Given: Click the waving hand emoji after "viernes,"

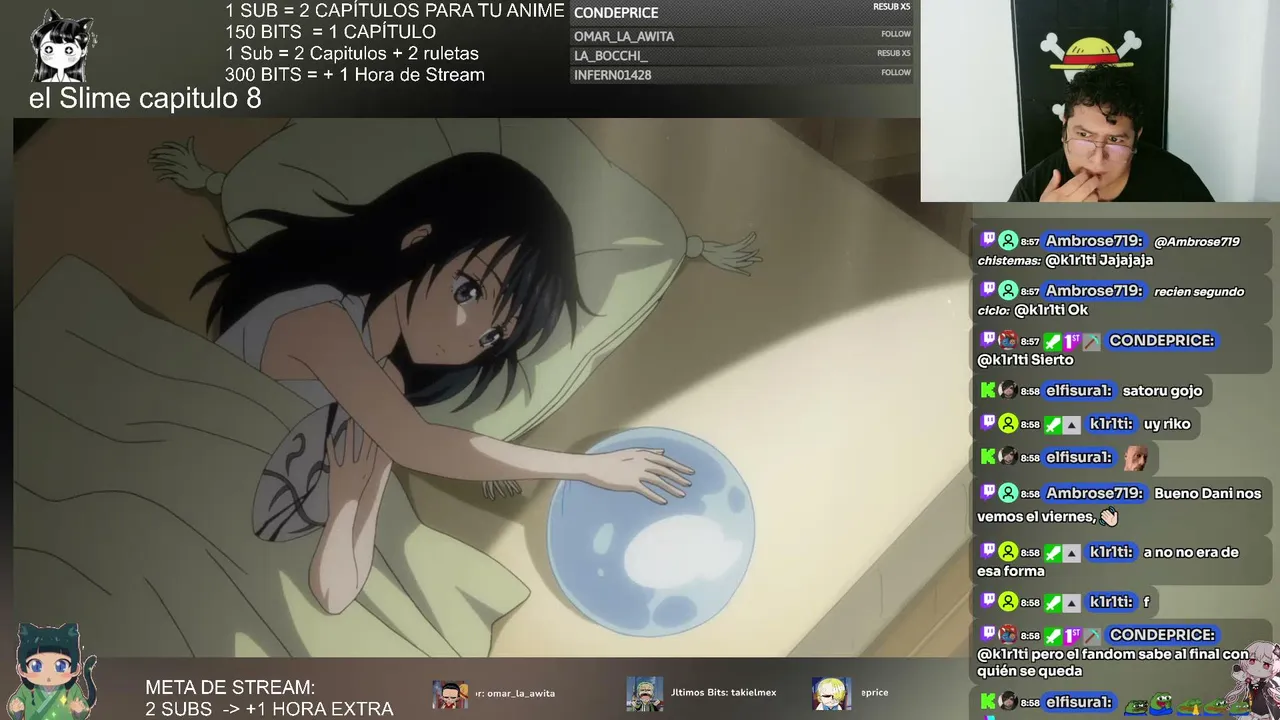Looking at the screenshot, I should click(1107, 517).
